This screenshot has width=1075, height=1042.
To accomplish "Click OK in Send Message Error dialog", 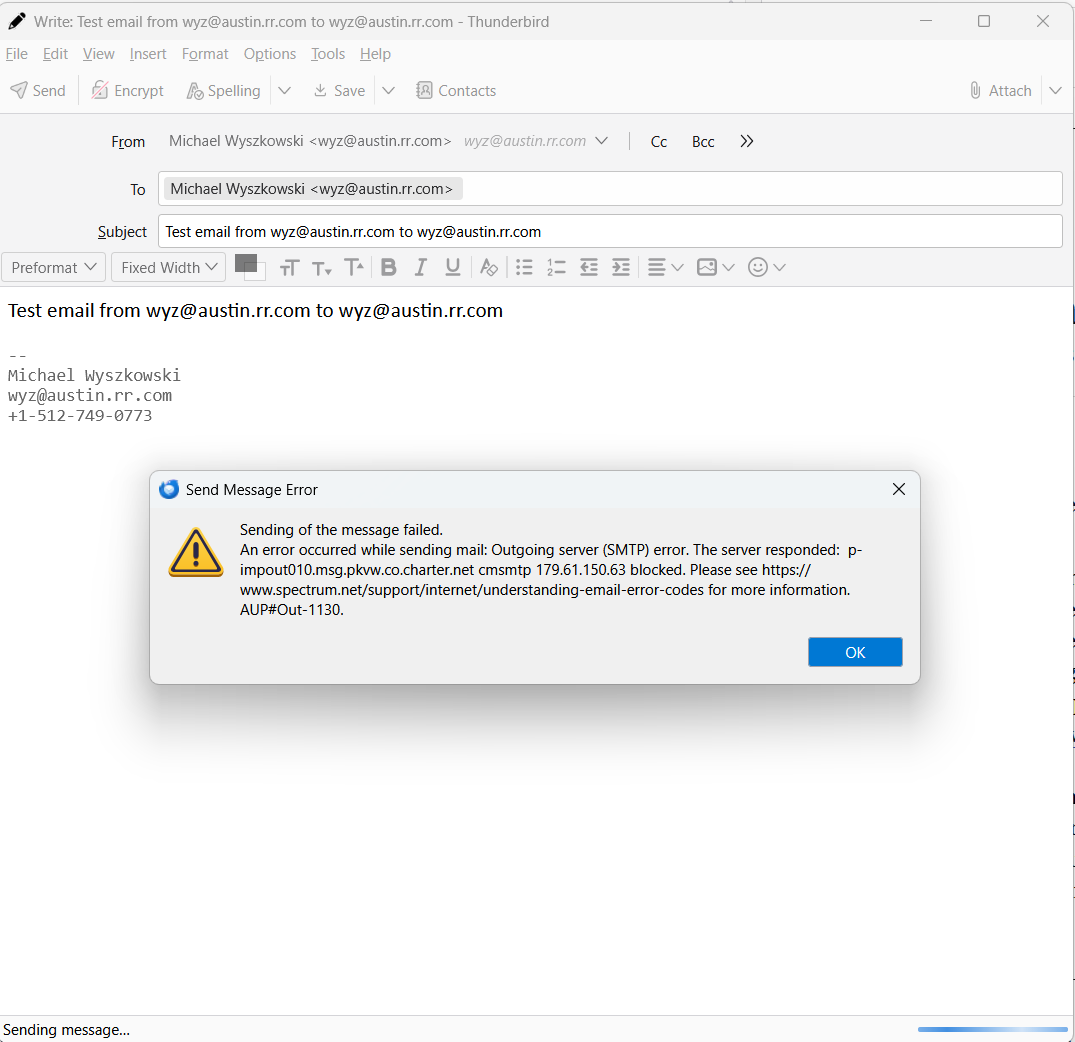I will click(x=855, y=652).
